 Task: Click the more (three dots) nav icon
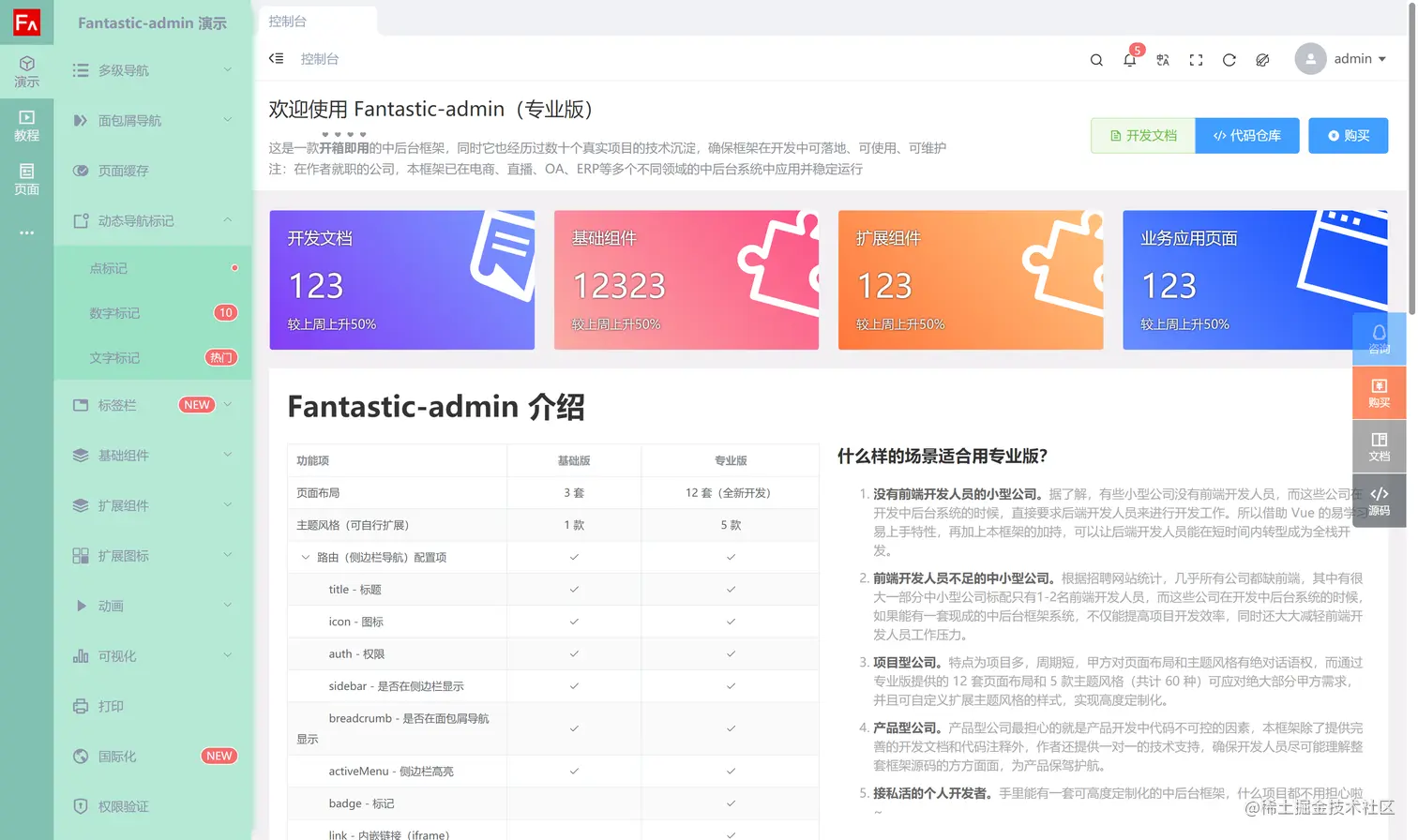point(26,232)
